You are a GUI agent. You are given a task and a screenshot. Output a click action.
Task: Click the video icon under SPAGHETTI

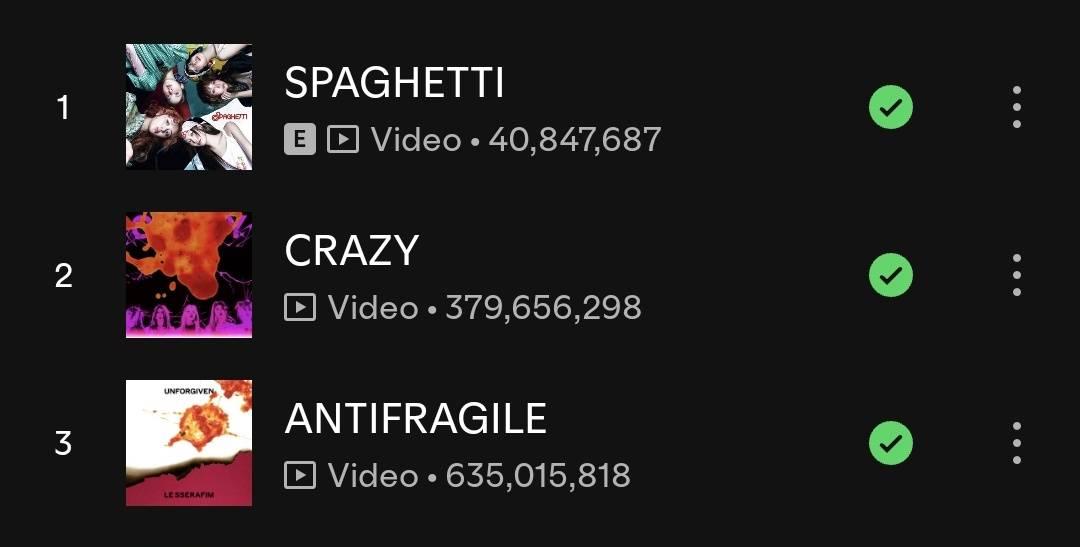click(343, 140)
